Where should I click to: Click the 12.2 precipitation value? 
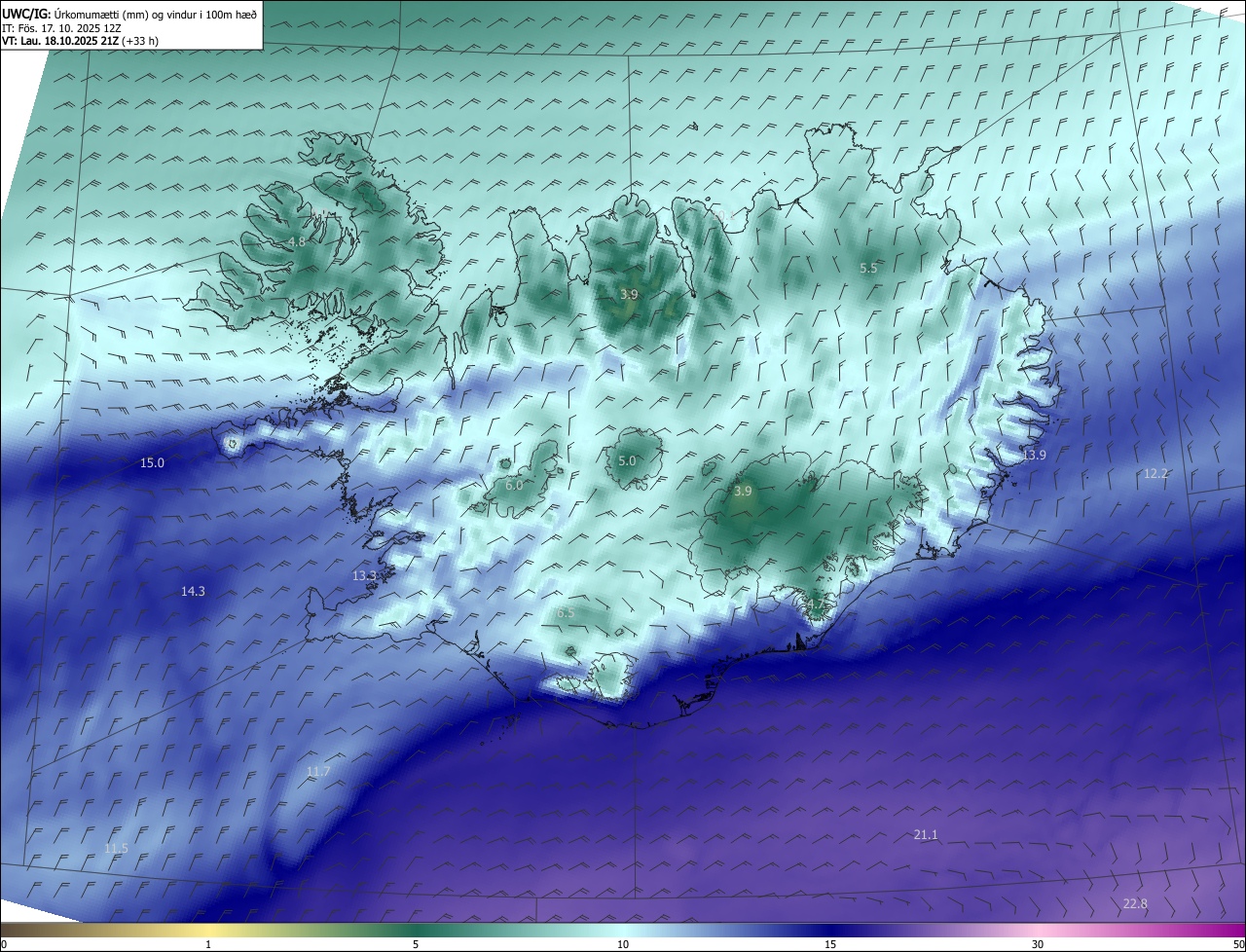(x=1155, y=474)
